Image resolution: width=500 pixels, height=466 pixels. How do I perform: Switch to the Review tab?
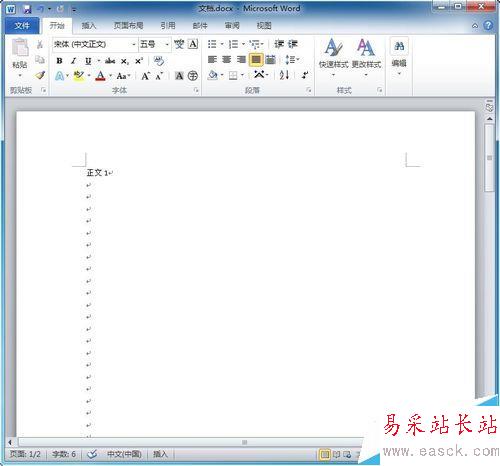(232, 26)
